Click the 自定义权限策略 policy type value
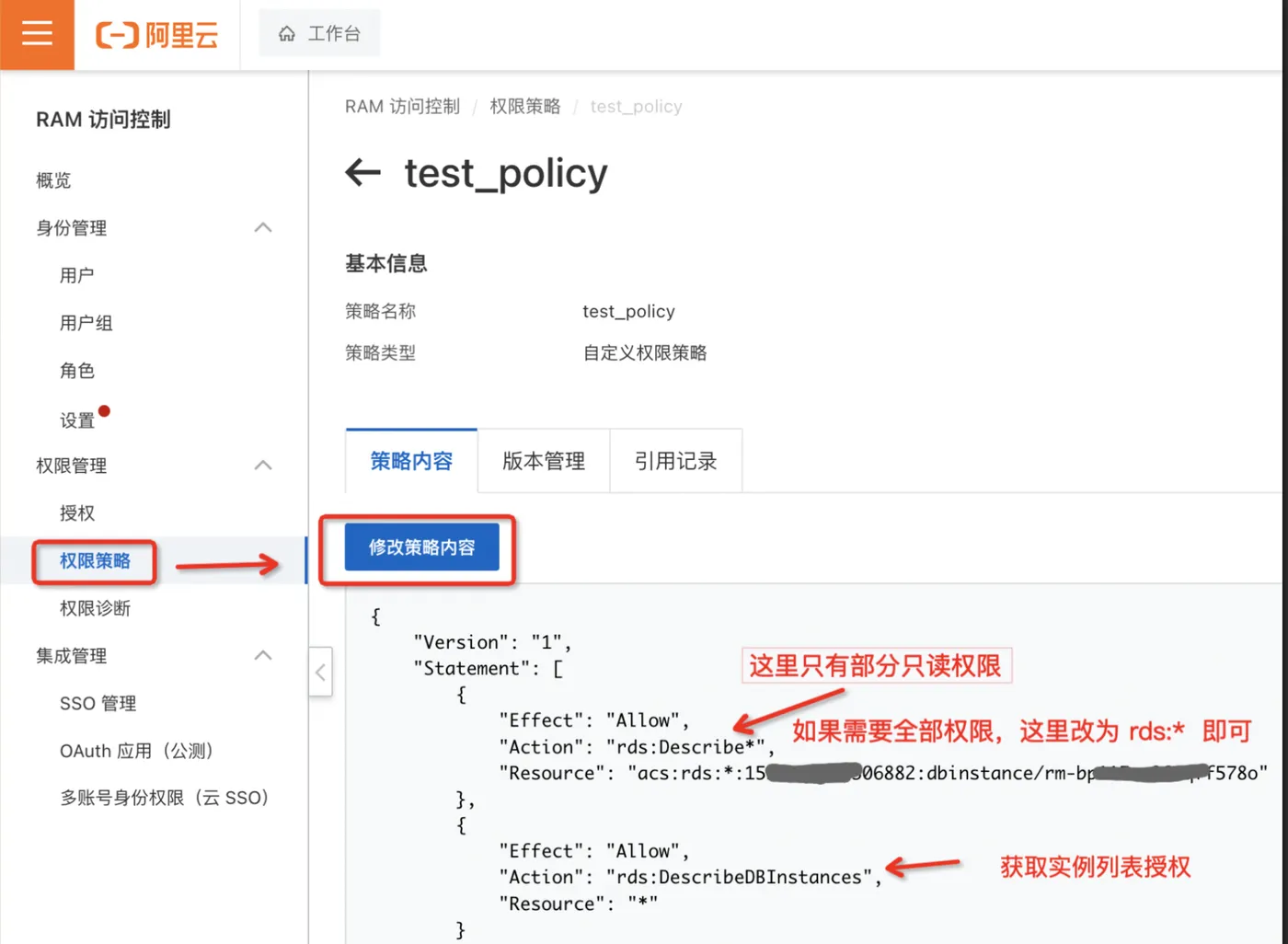1288x944 pixels. coord(645,353)
